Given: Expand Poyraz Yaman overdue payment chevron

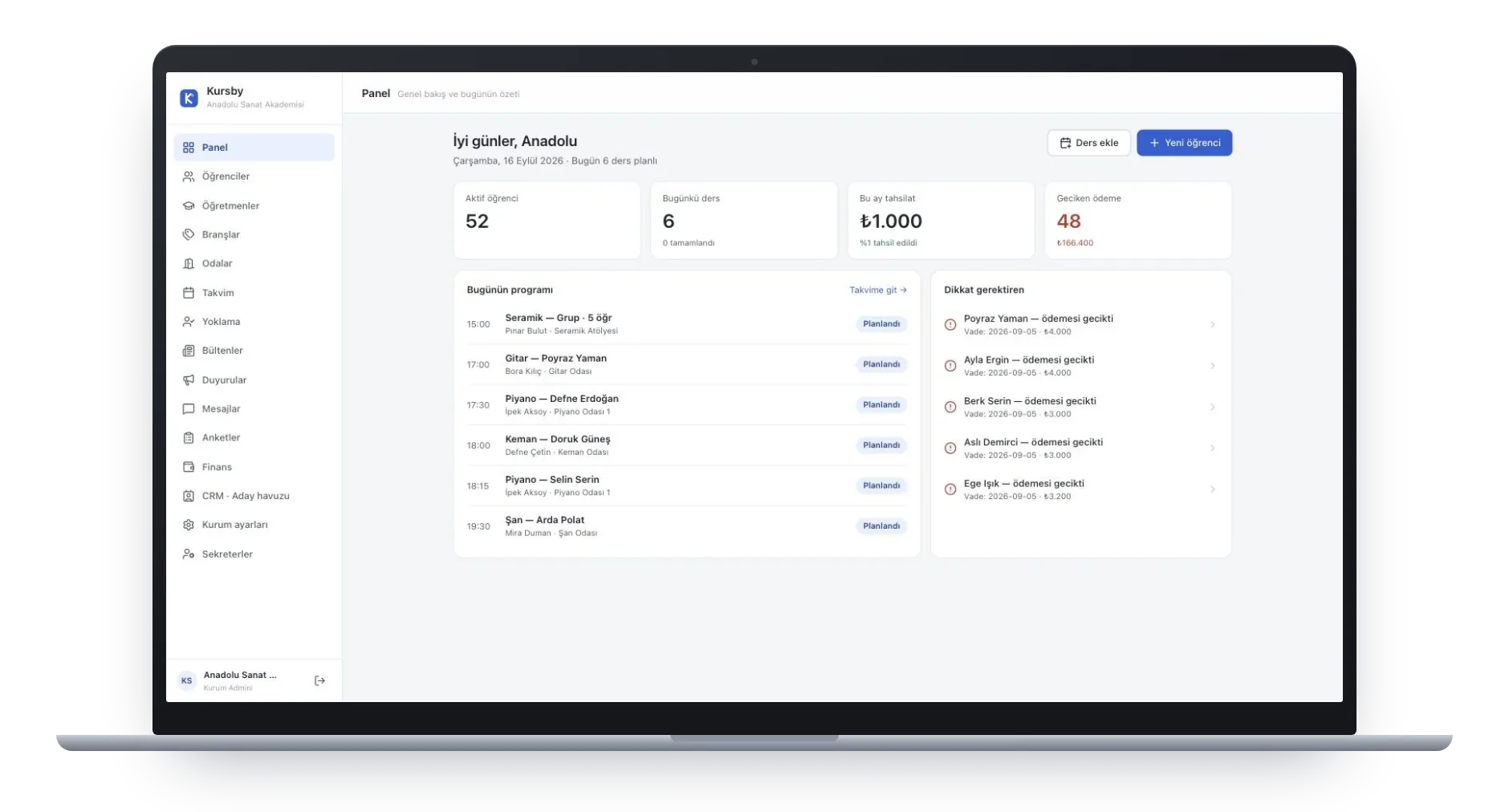Looking at the screenshot, I should pyautogui.click(x=1212, y=325).
